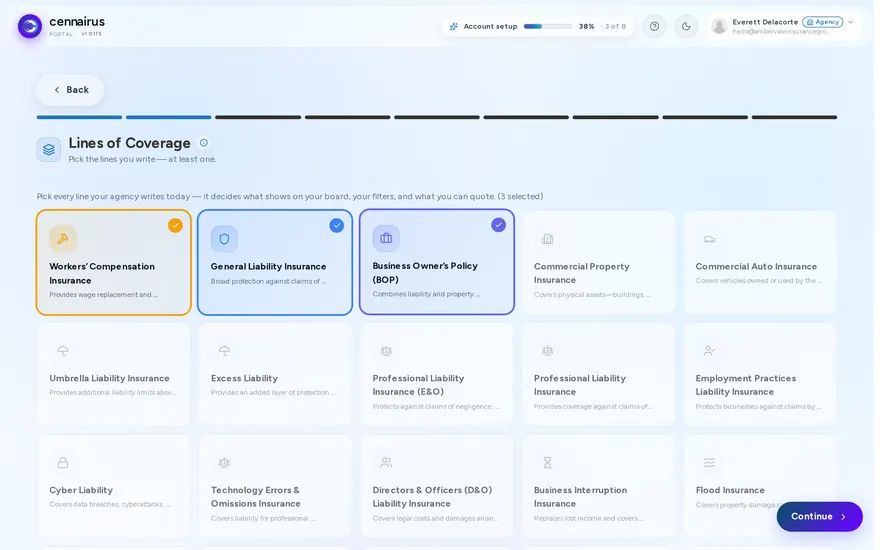Viewport: 880px width, 550px height.
Task: Uncheck Workers' Compensation Insurance checkmark
Action: tap(177, 227)
